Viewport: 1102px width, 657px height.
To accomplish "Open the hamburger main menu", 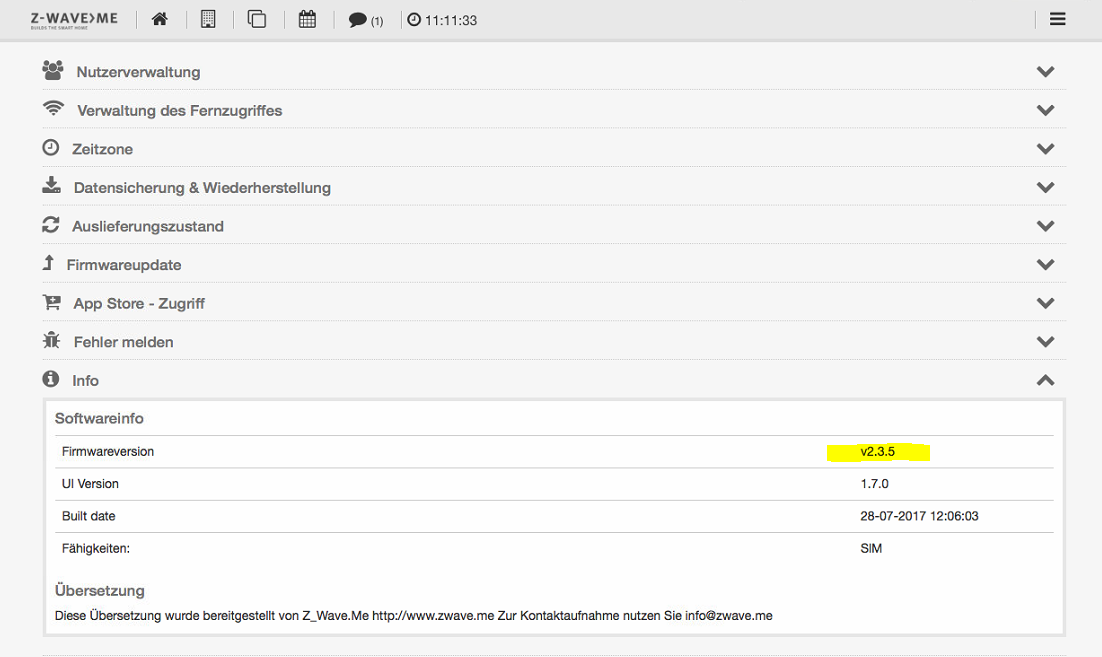I will coord(1057,19).
